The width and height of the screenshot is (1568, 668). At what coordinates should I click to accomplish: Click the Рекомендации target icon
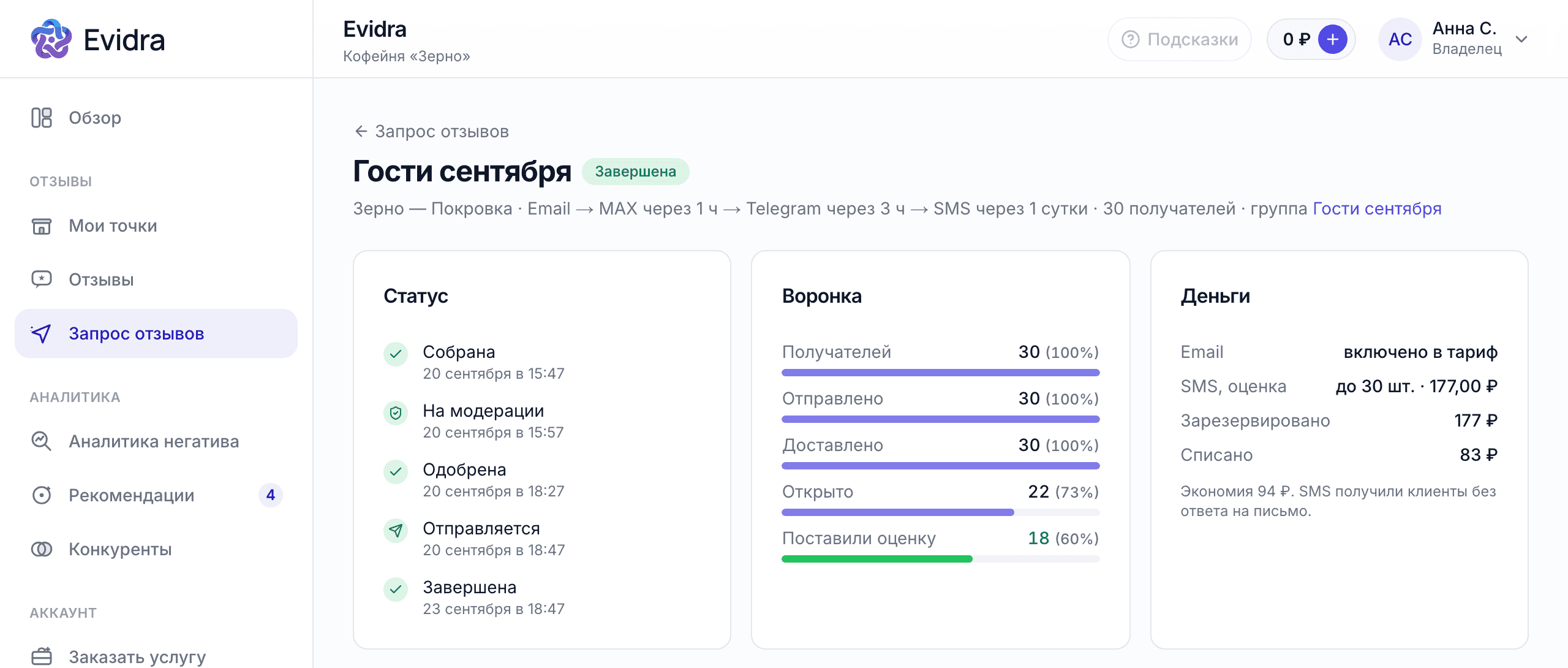(x=42, y=495)
